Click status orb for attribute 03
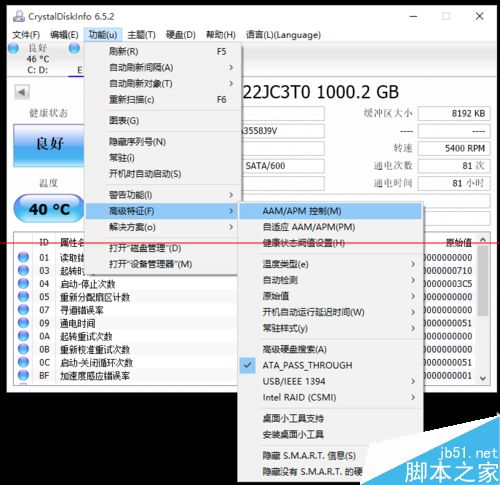Viewport: 500px width, 485px height. (23, 270)
